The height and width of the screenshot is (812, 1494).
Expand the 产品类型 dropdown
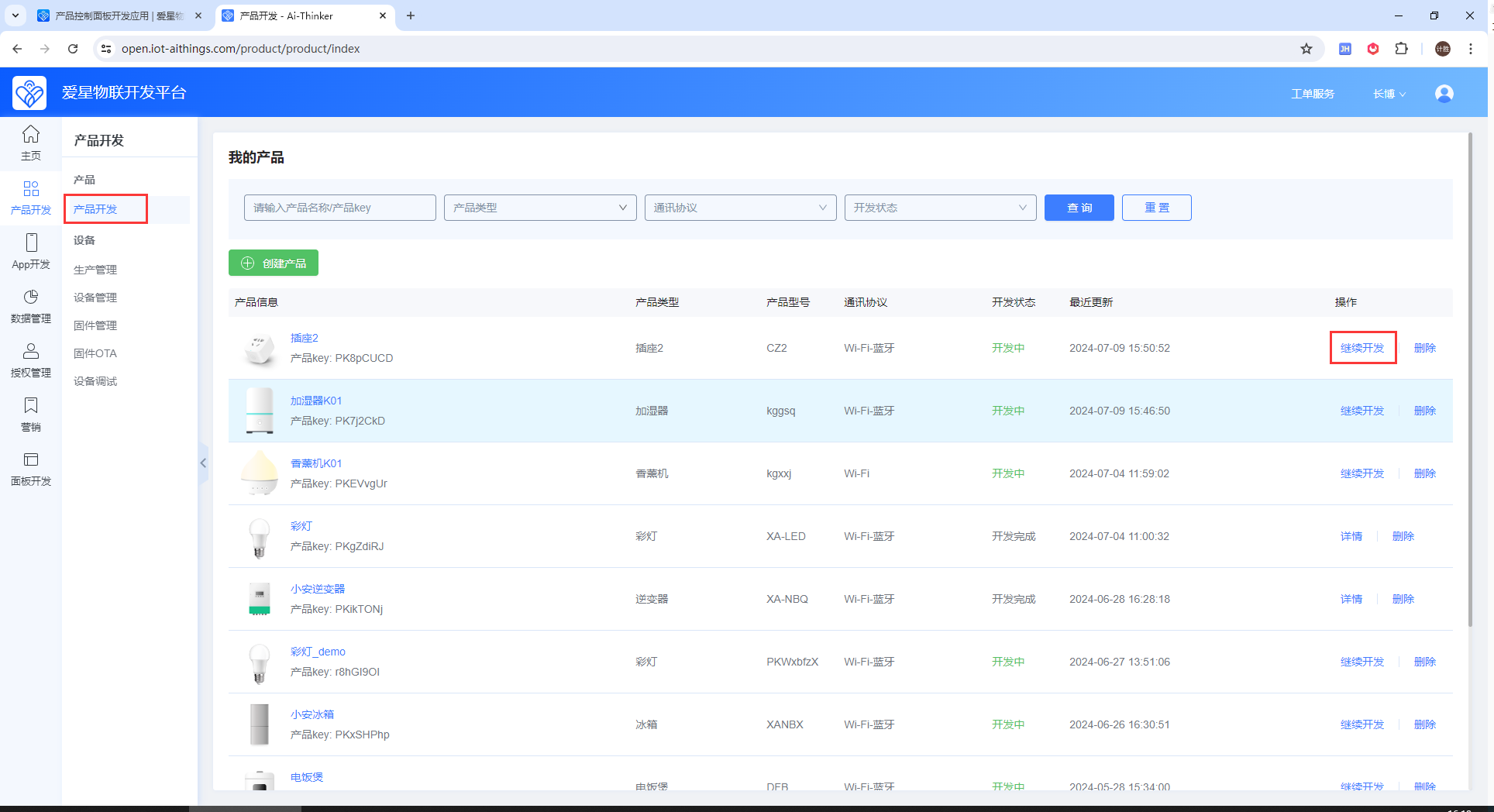(540, 208)
